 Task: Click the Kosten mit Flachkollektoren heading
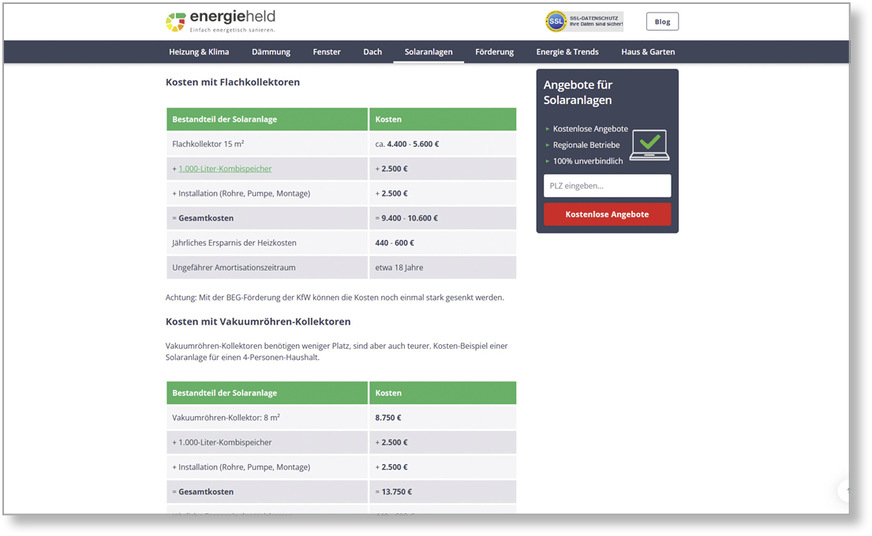coord(232,82)
